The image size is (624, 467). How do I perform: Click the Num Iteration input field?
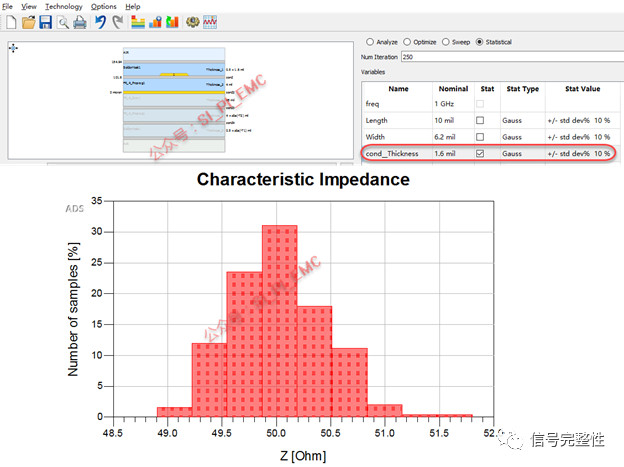tap(512, 57)
